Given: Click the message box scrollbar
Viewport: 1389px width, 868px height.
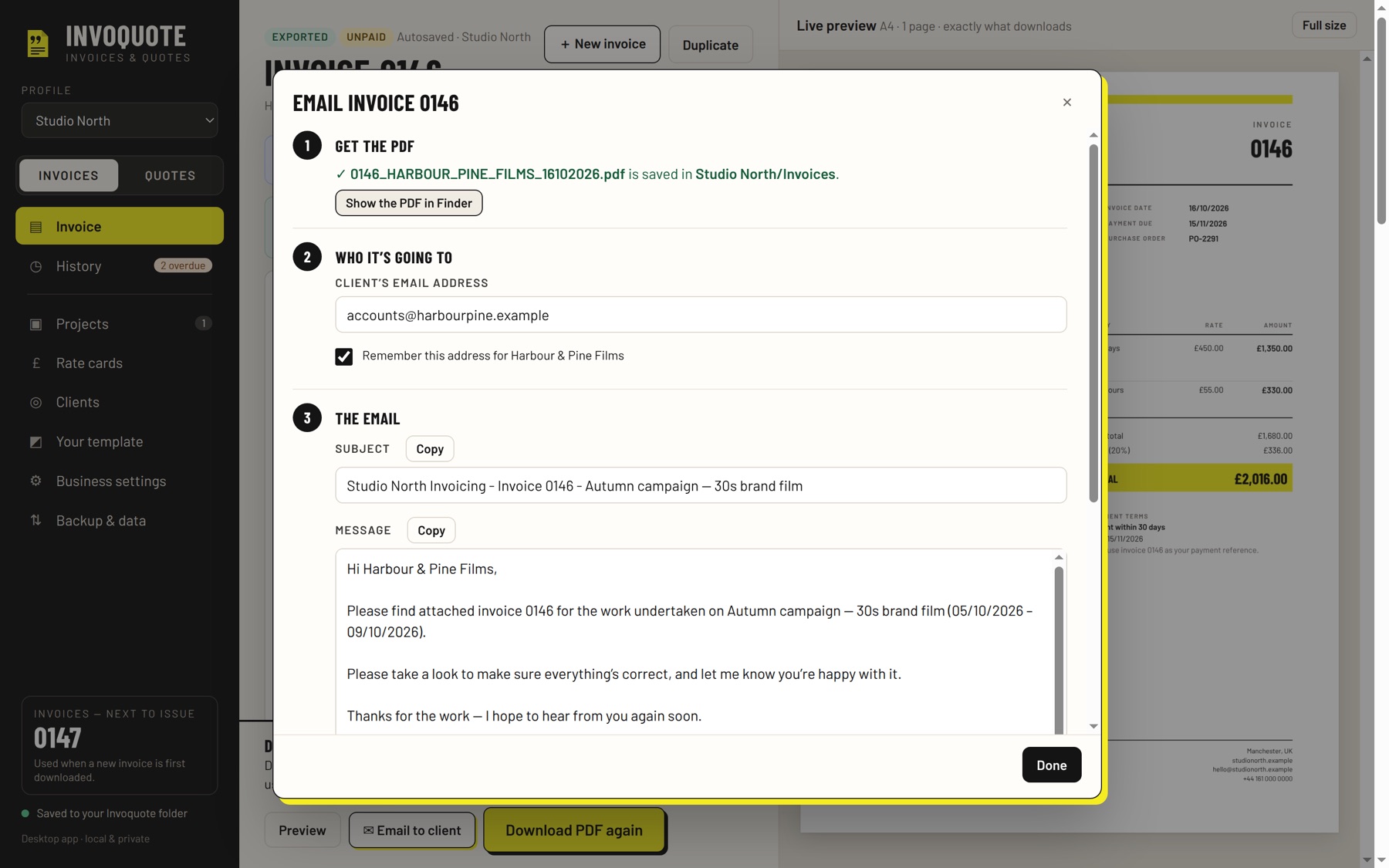Looking at the screenshot, I should coord(1059,650).
